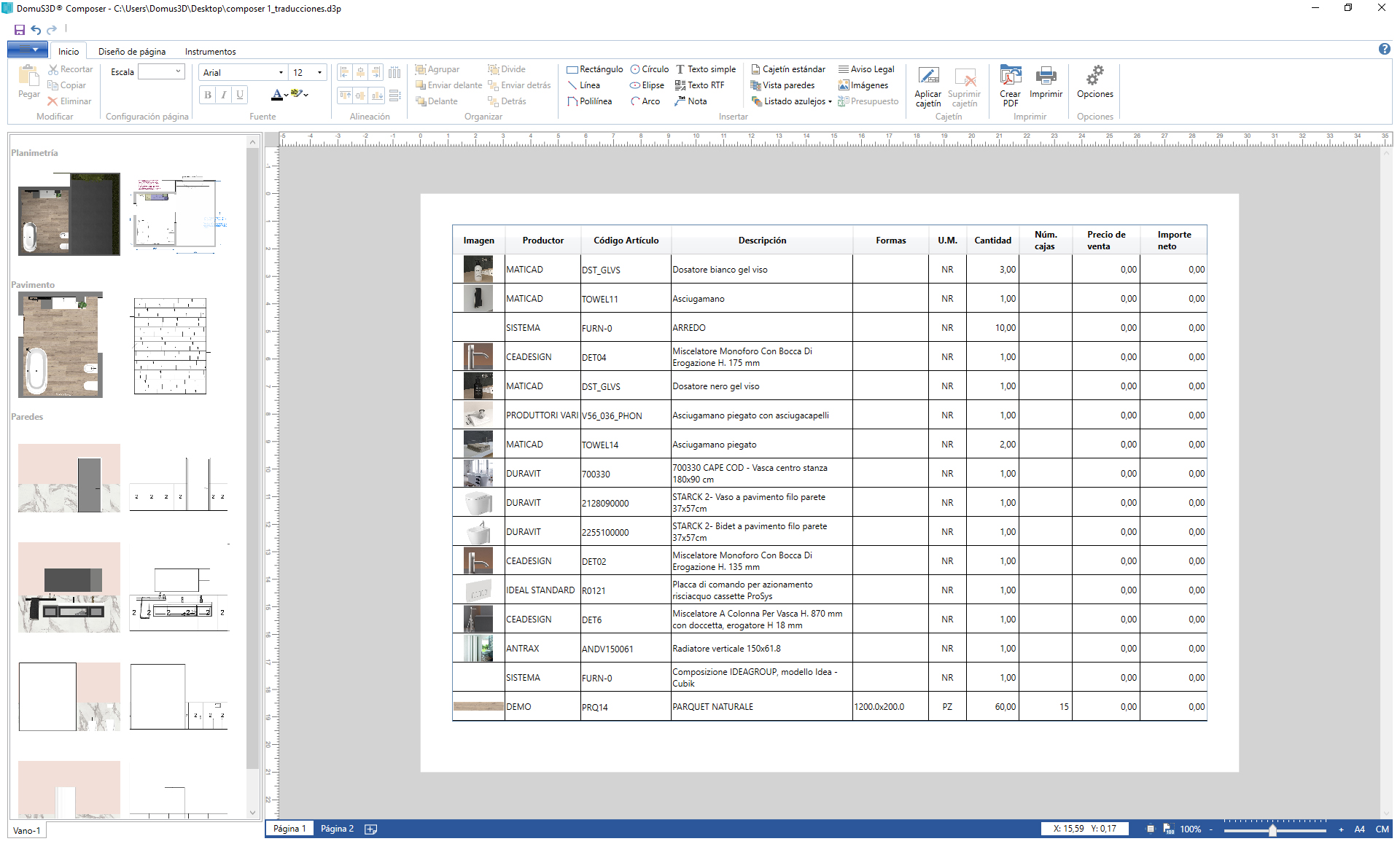Open the blue application menu button
1400x844 pixels.
coord(27,50)
